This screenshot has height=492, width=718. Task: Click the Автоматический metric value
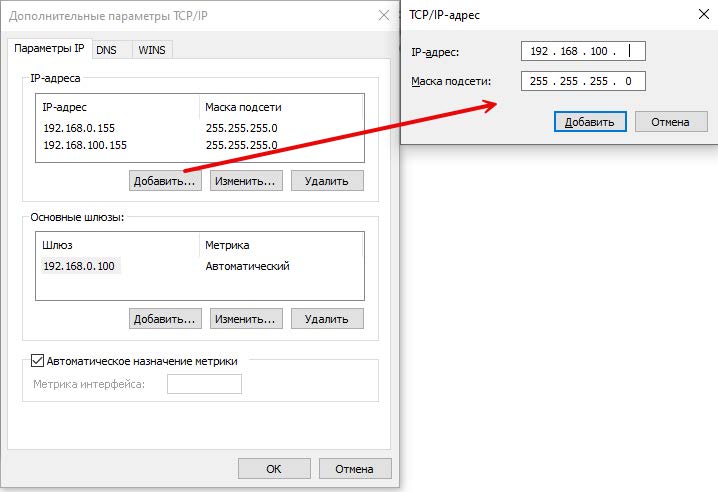(247, 266)
